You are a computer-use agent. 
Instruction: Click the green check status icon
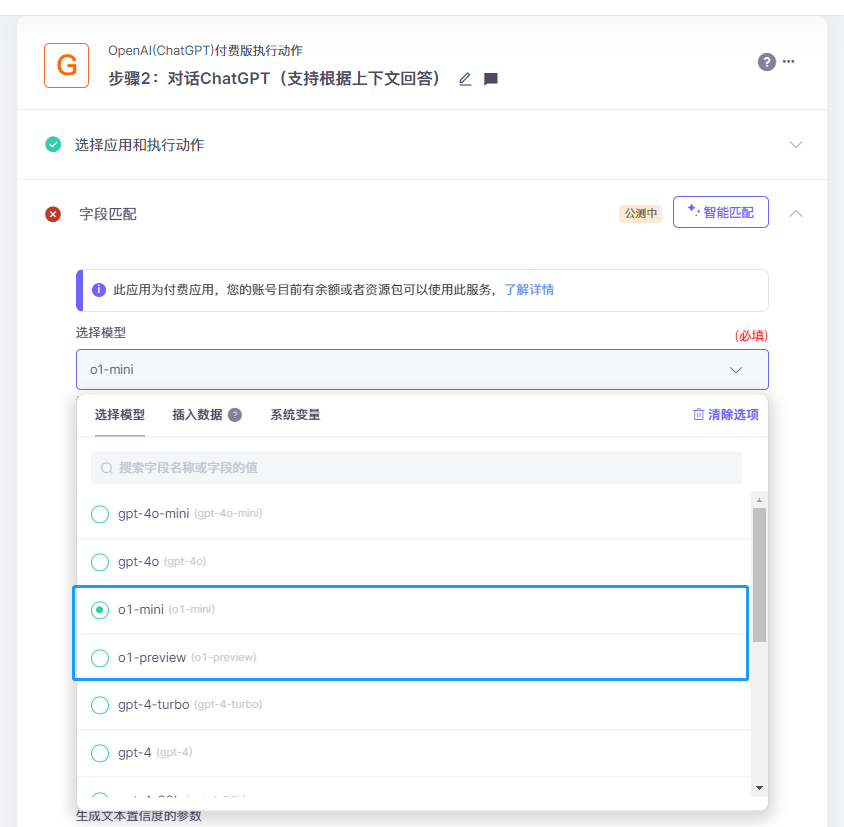click(x=53, y=144)
